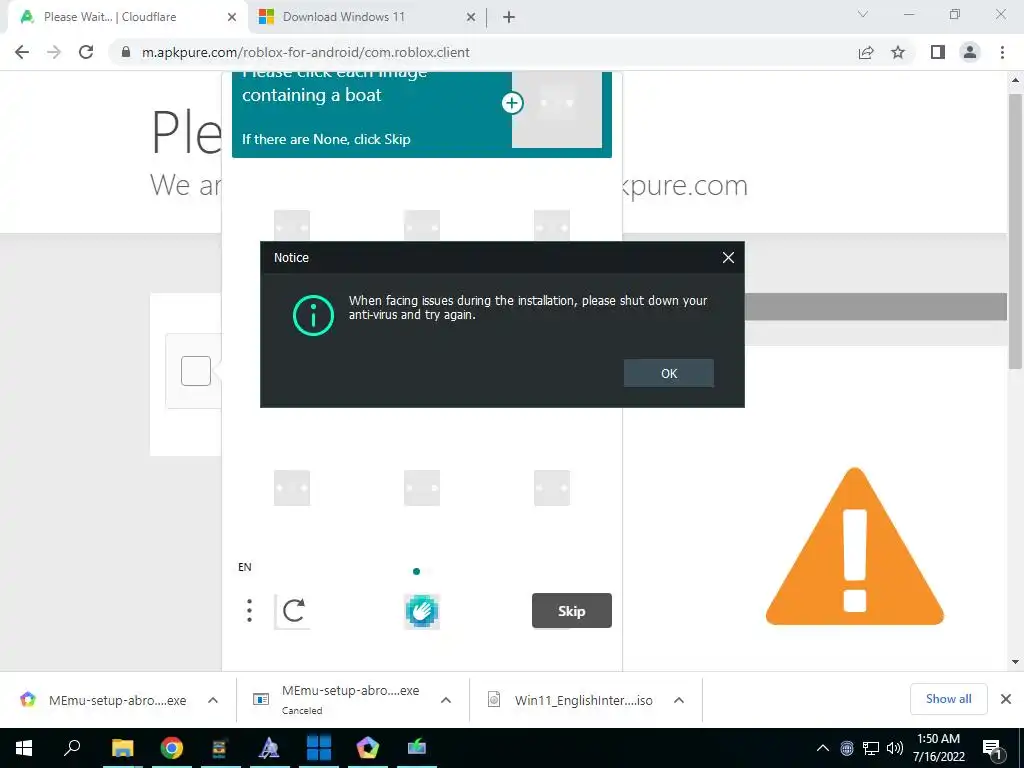Viewport: 1024px width, 768px height.
Task: Expand options for canceled MEmu-setup download
Action: (x=446, y=700)
